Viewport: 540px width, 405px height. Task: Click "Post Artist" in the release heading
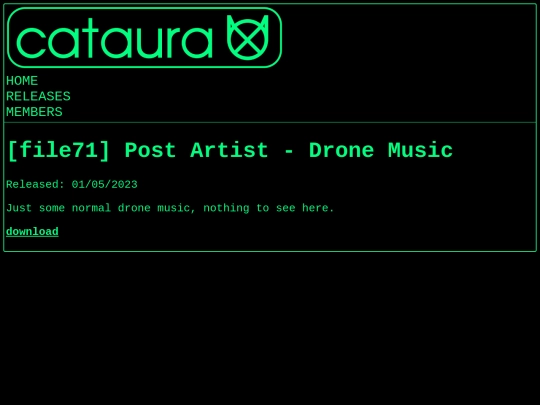[x=196, y=150]
